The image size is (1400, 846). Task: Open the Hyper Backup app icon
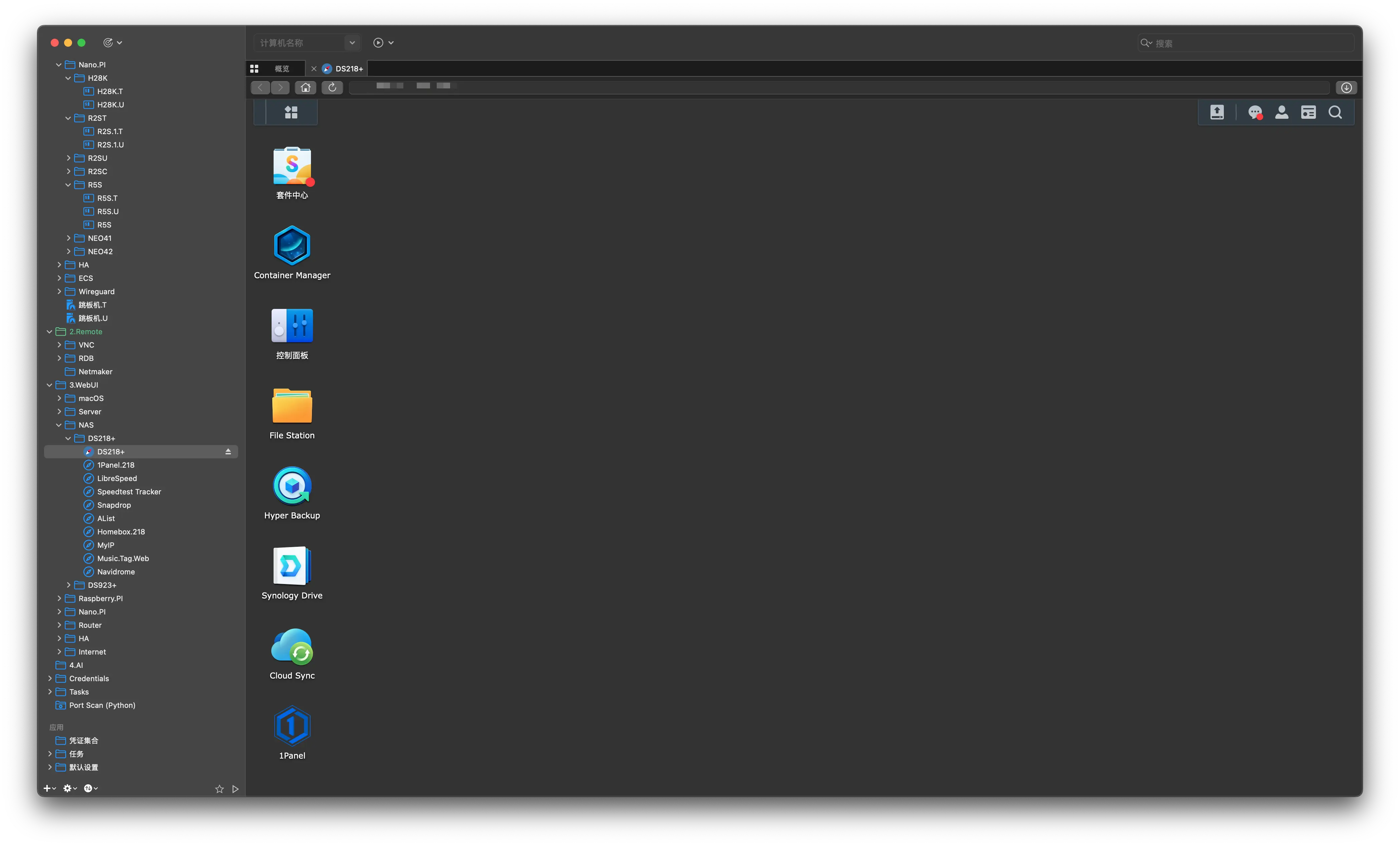[x=292, y=486]
